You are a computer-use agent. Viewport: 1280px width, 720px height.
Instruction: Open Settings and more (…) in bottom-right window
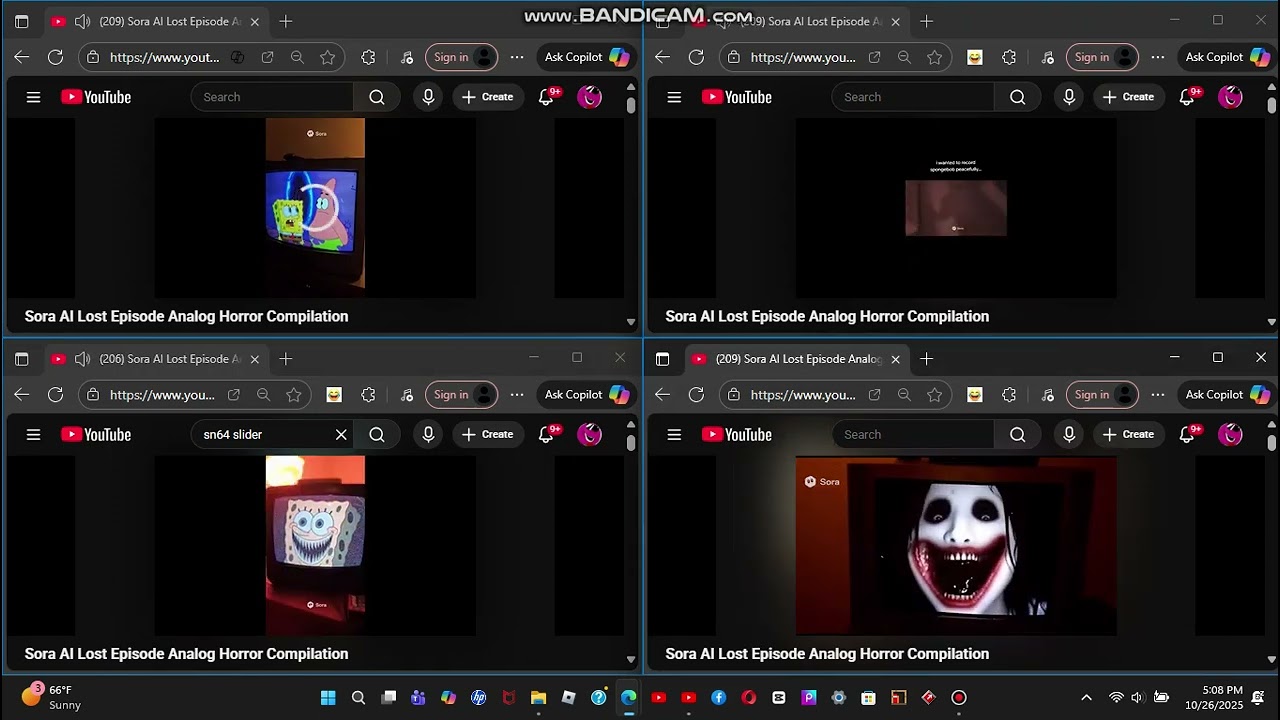[x=1158, y=395]
